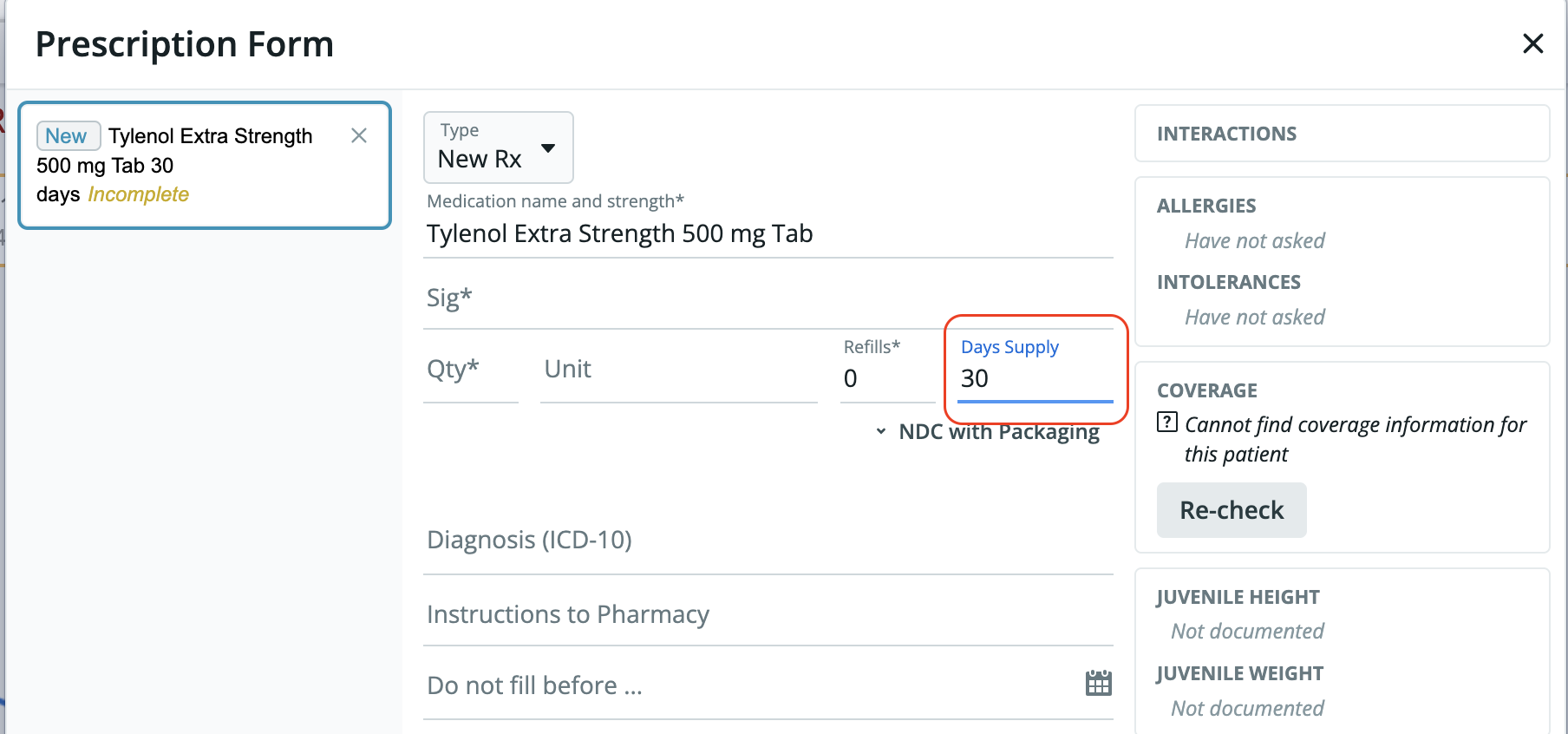Open the Interactions panel header

pos(1341,134)
